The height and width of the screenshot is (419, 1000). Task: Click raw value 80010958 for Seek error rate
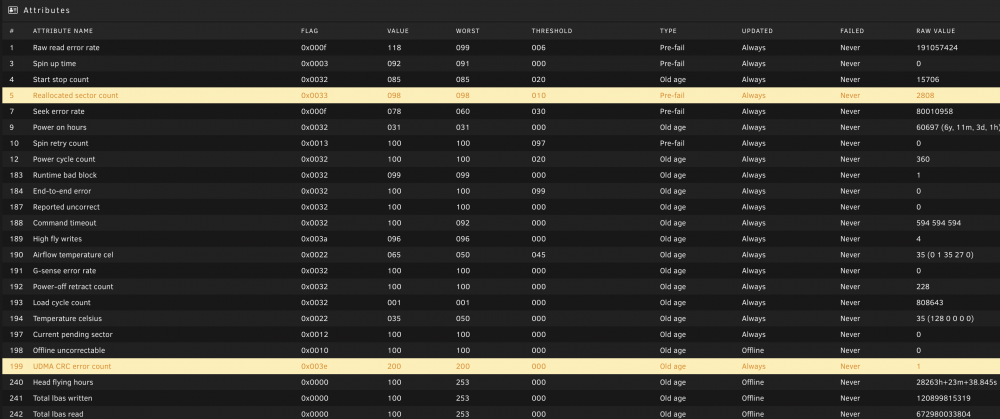pos(934,112)
